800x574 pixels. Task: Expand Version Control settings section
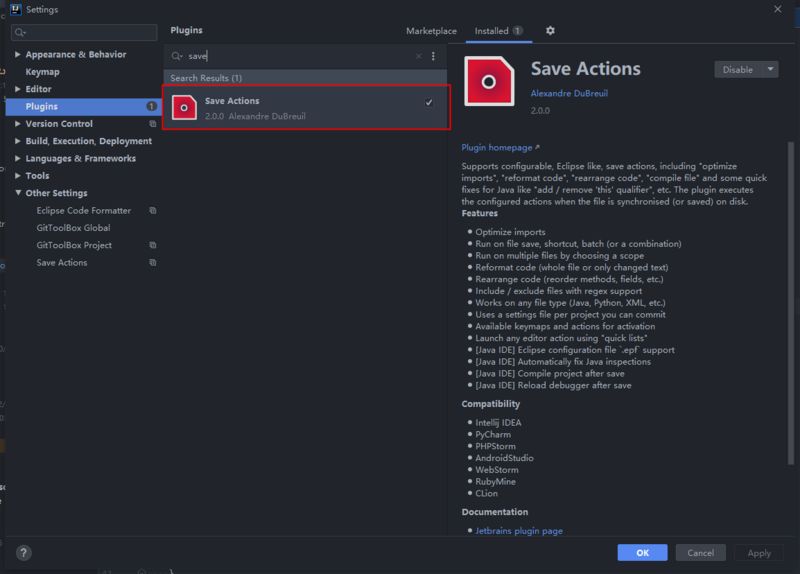(17, 123)
